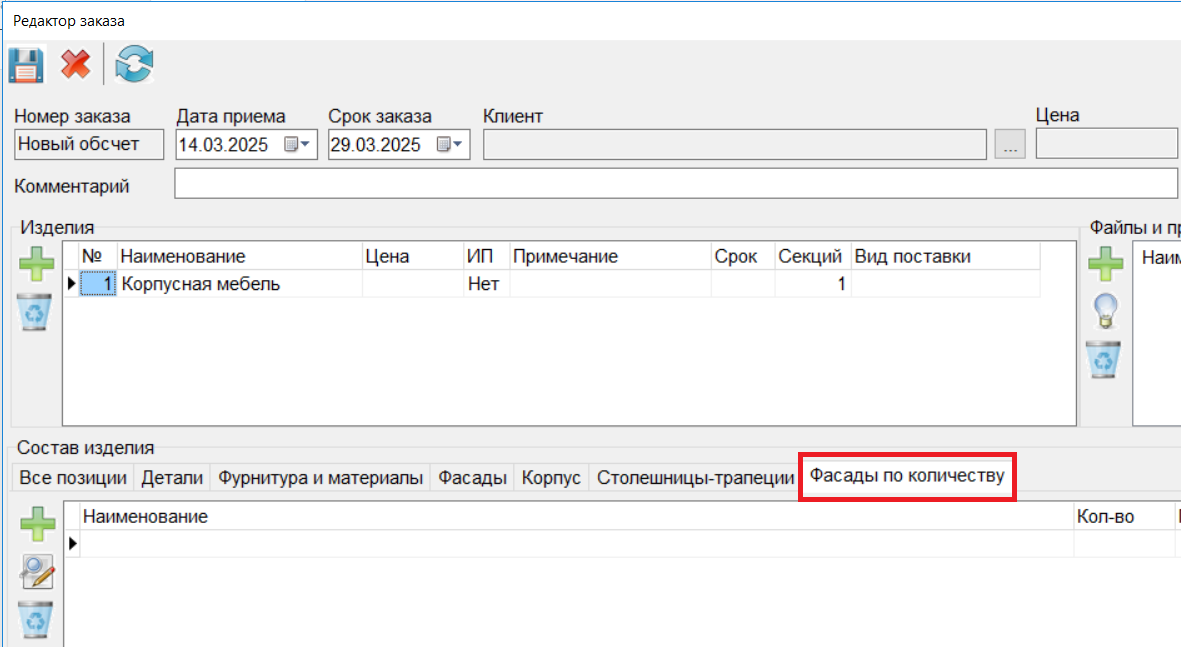Click the light bulb icon in Файлы panel
The height and width of the screenshot is (647, 1181).
(1105, 312)
